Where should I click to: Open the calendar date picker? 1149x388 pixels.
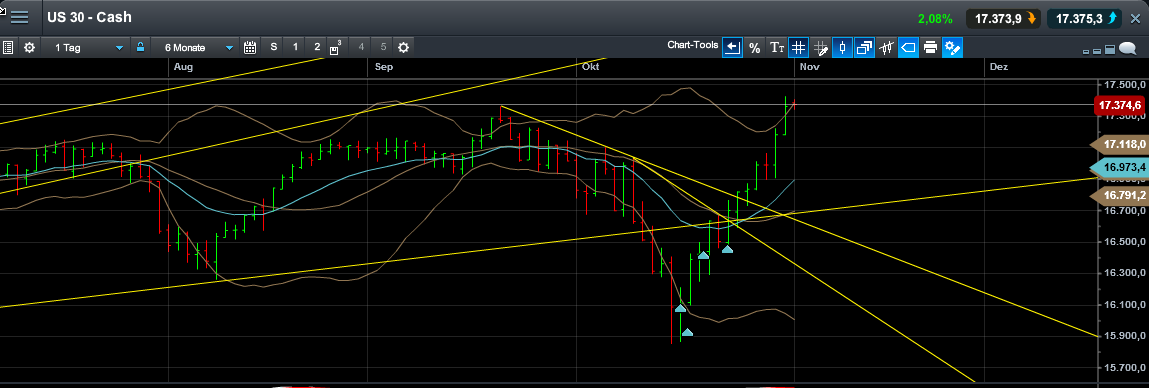tap(250, 48)
